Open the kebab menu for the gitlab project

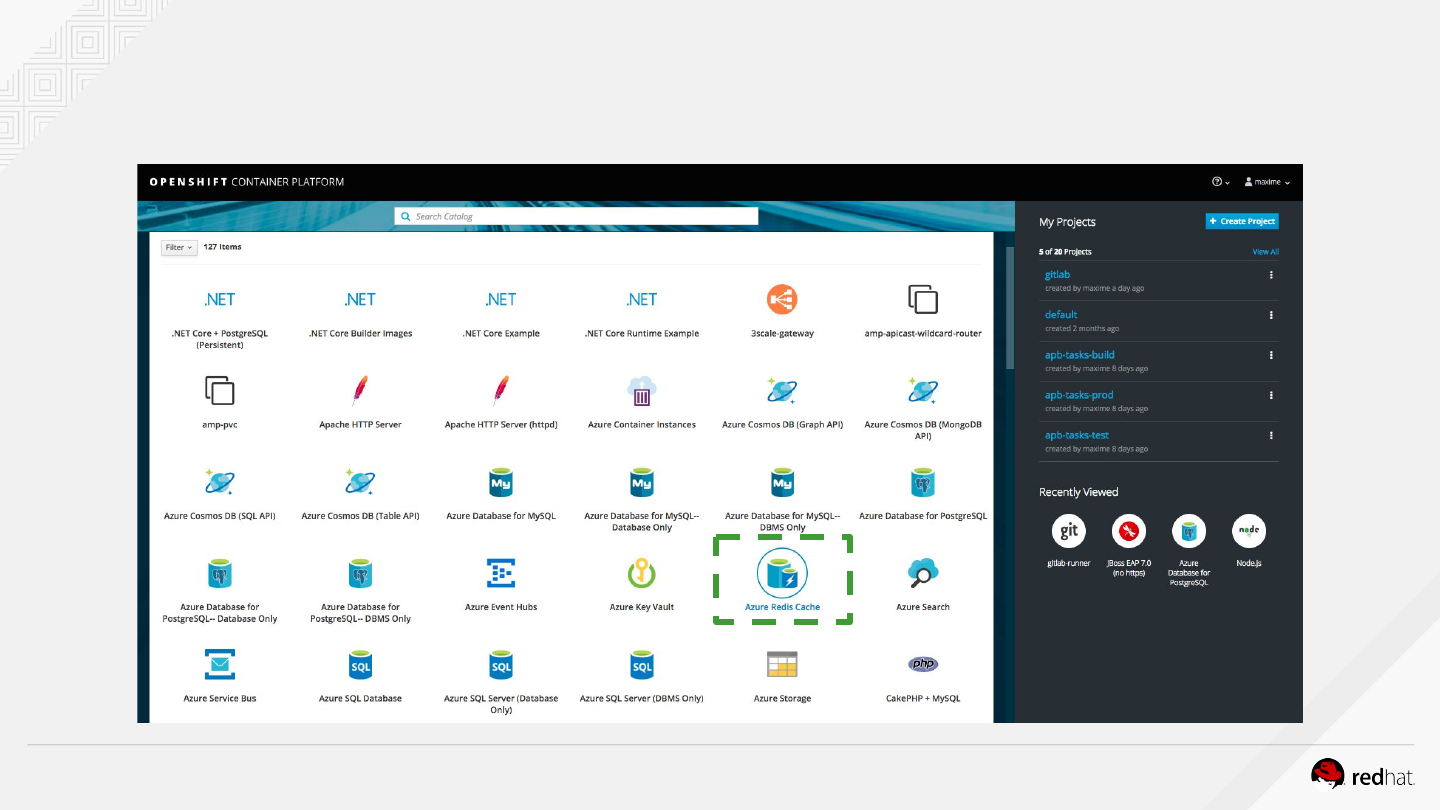pos(1271,275)
